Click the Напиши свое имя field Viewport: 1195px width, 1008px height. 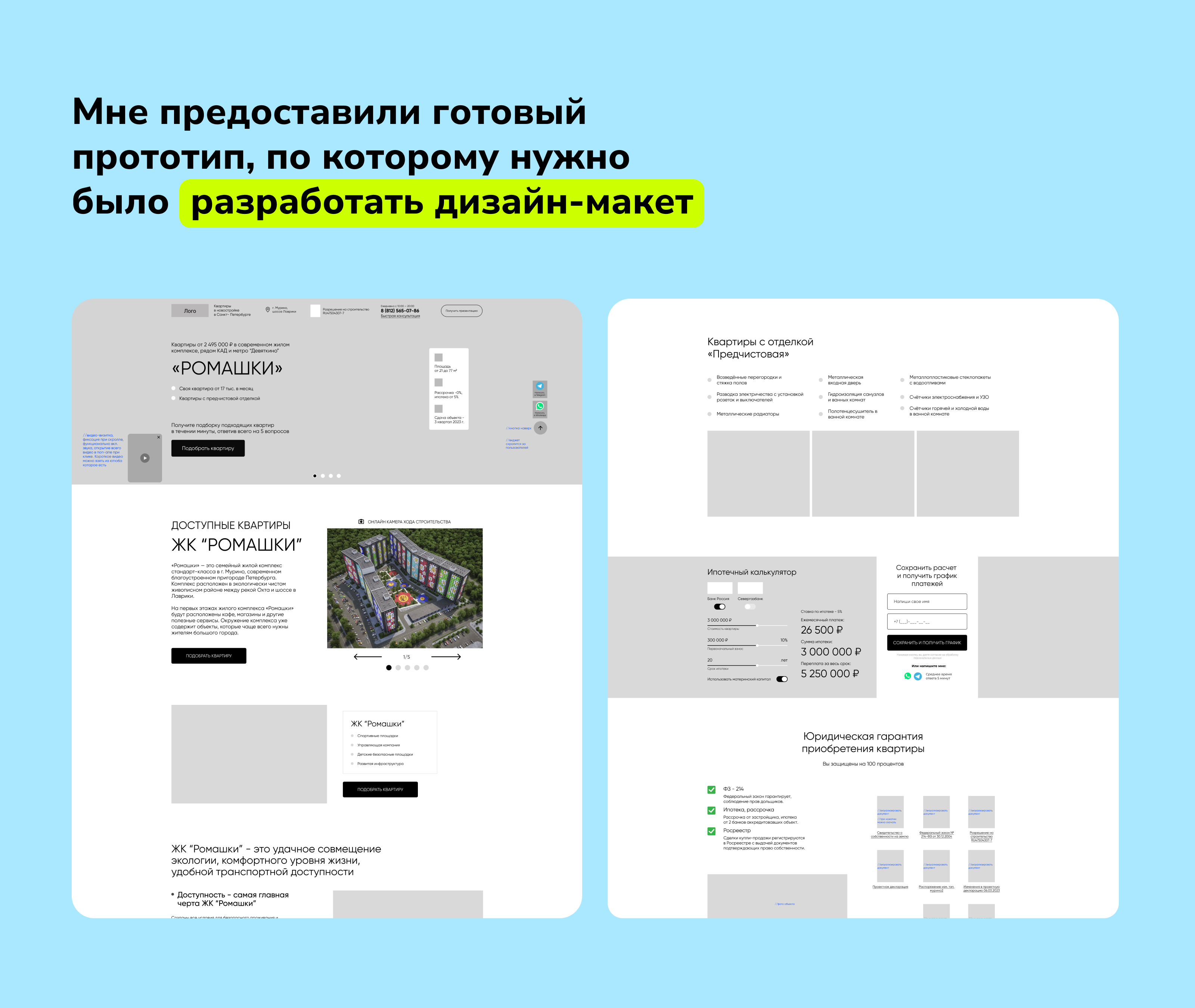tap(926, 601)
